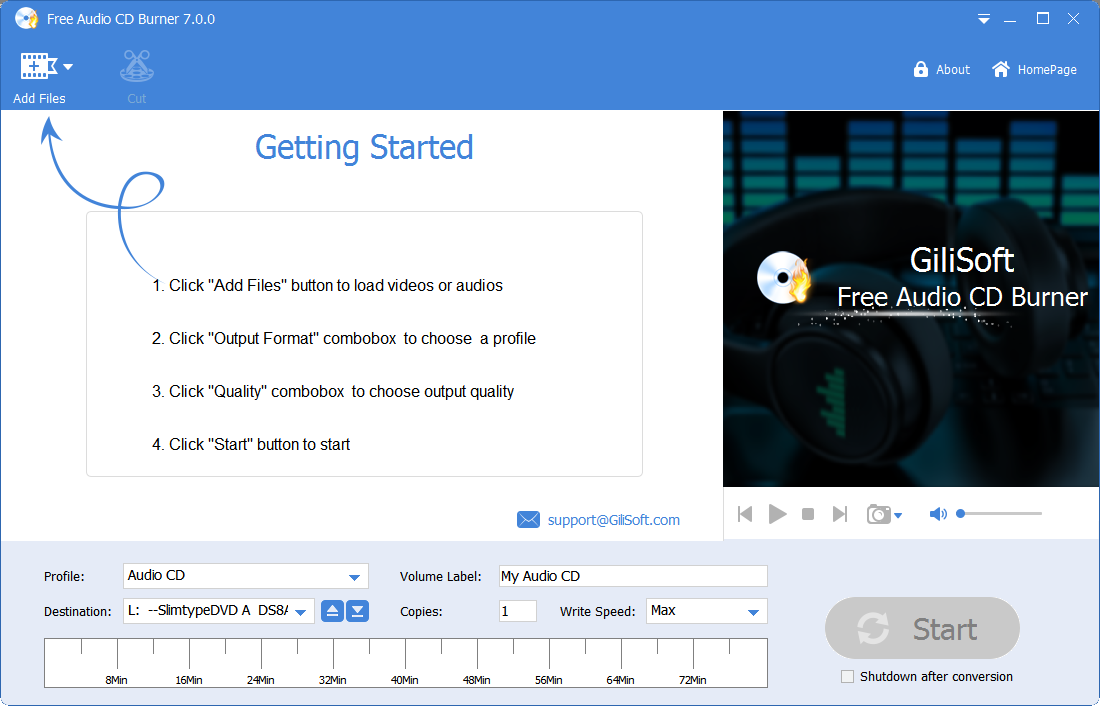Stop the preview playback

tap(807, 514)
